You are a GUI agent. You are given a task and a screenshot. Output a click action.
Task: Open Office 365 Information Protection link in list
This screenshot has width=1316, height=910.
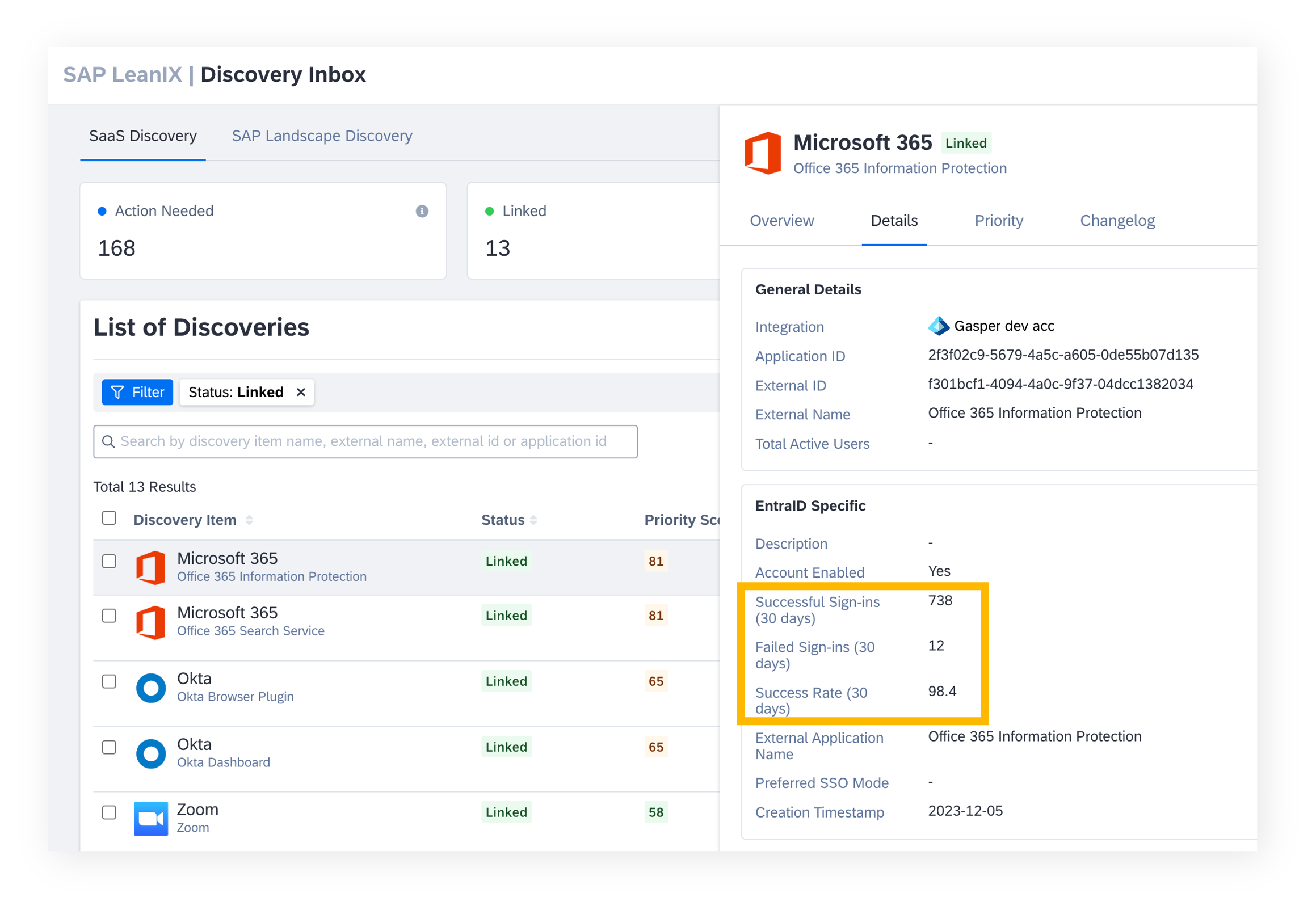click(271, 576)
